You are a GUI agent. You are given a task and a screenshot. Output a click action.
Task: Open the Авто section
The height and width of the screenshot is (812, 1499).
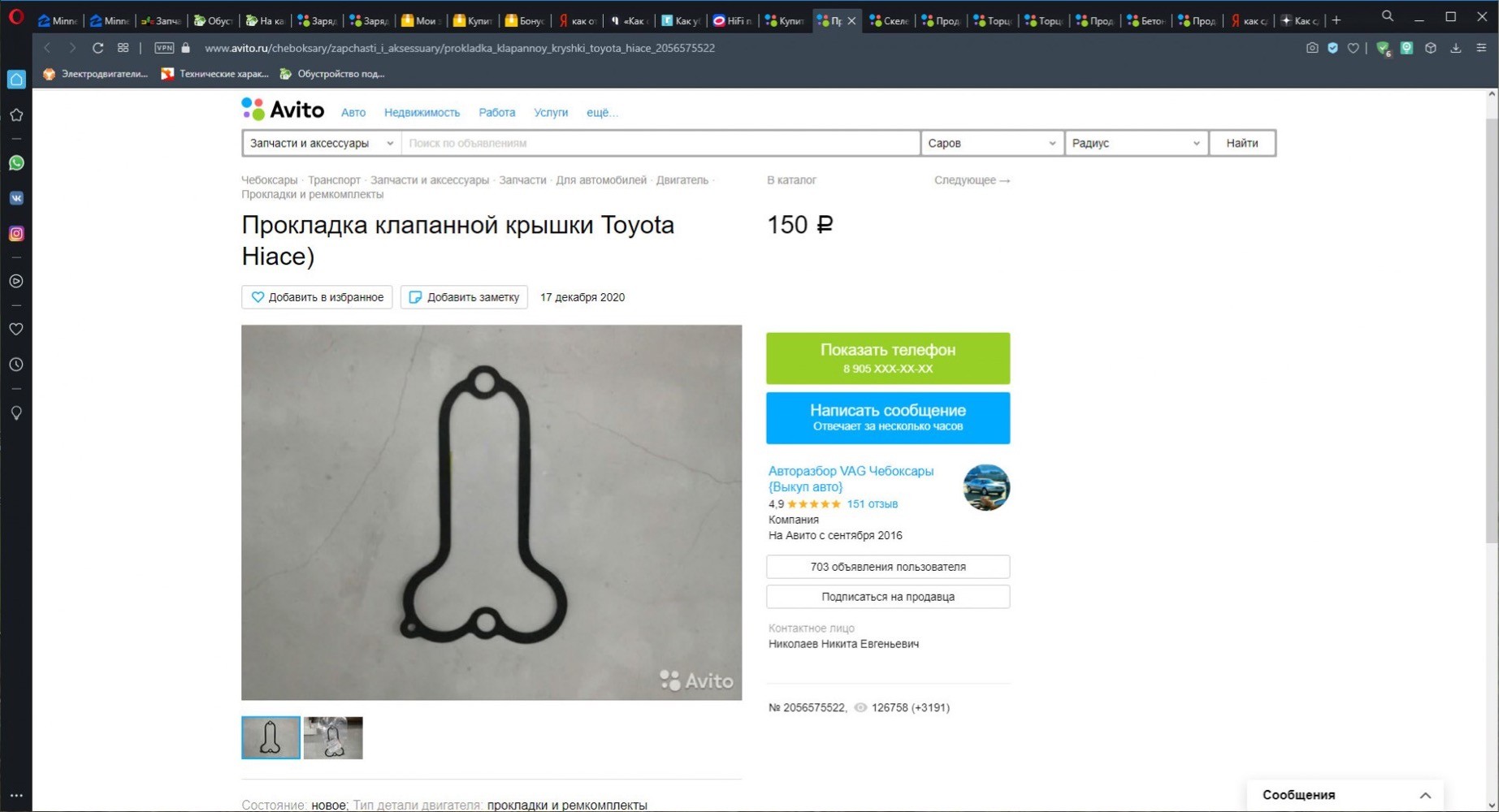click(353, 112)
